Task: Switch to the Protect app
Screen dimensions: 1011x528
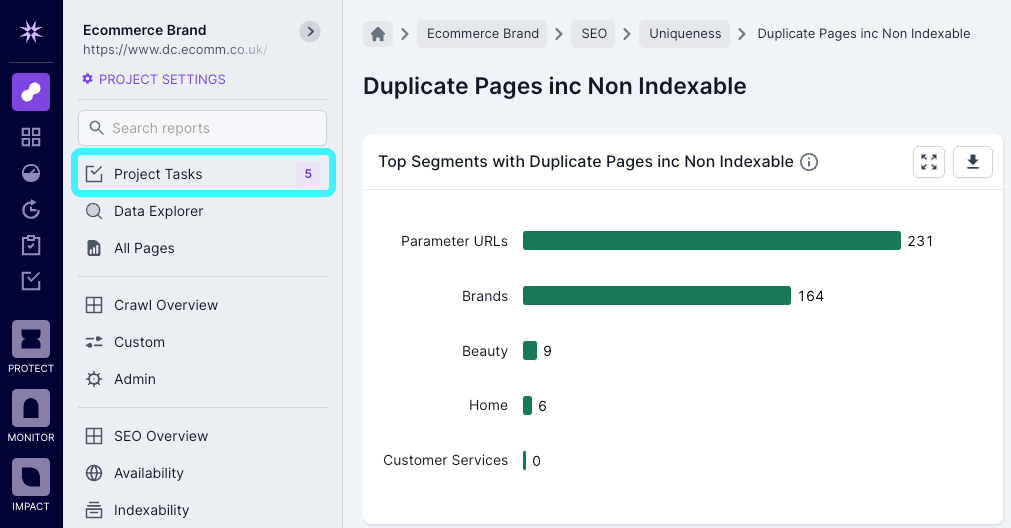Action: click(x=31, y=347)
